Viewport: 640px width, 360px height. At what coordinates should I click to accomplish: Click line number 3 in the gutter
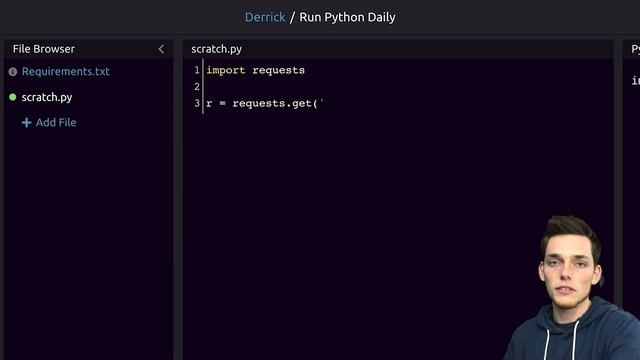tap(197, 103)
